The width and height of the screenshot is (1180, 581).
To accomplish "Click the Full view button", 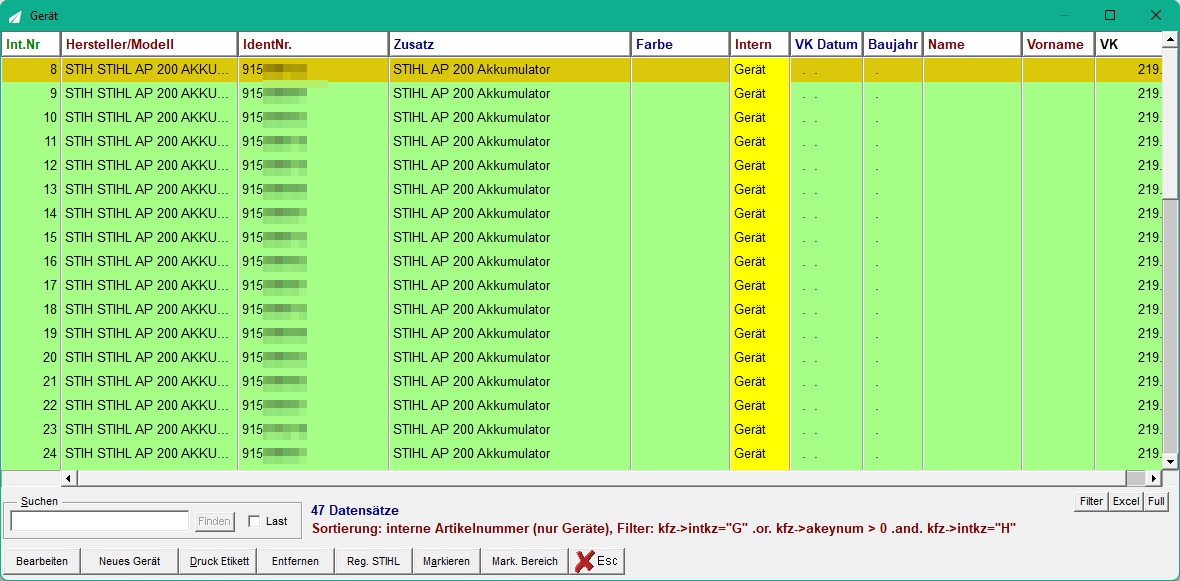I will coord(1155,501).
